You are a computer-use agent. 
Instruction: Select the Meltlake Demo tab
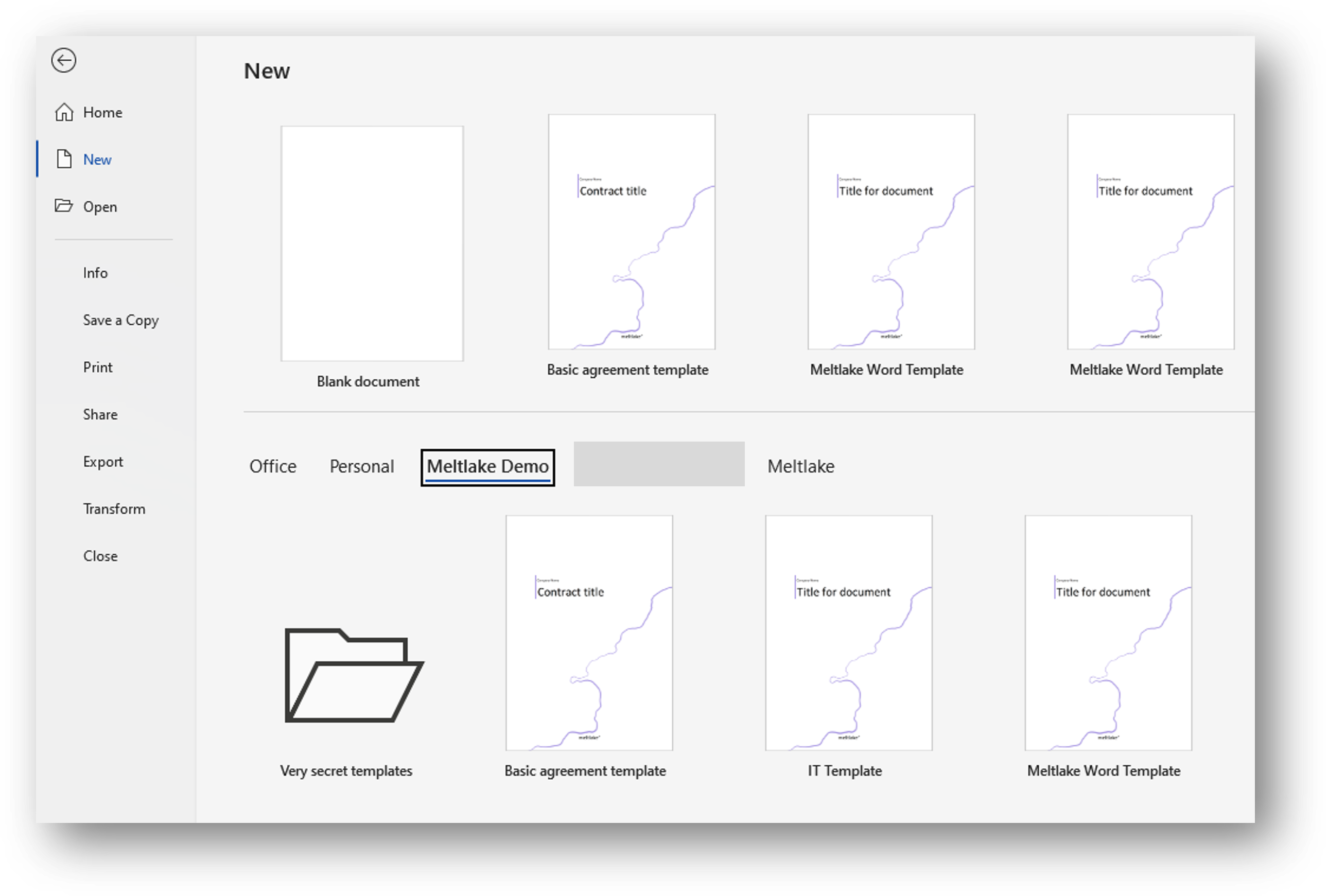487,467
